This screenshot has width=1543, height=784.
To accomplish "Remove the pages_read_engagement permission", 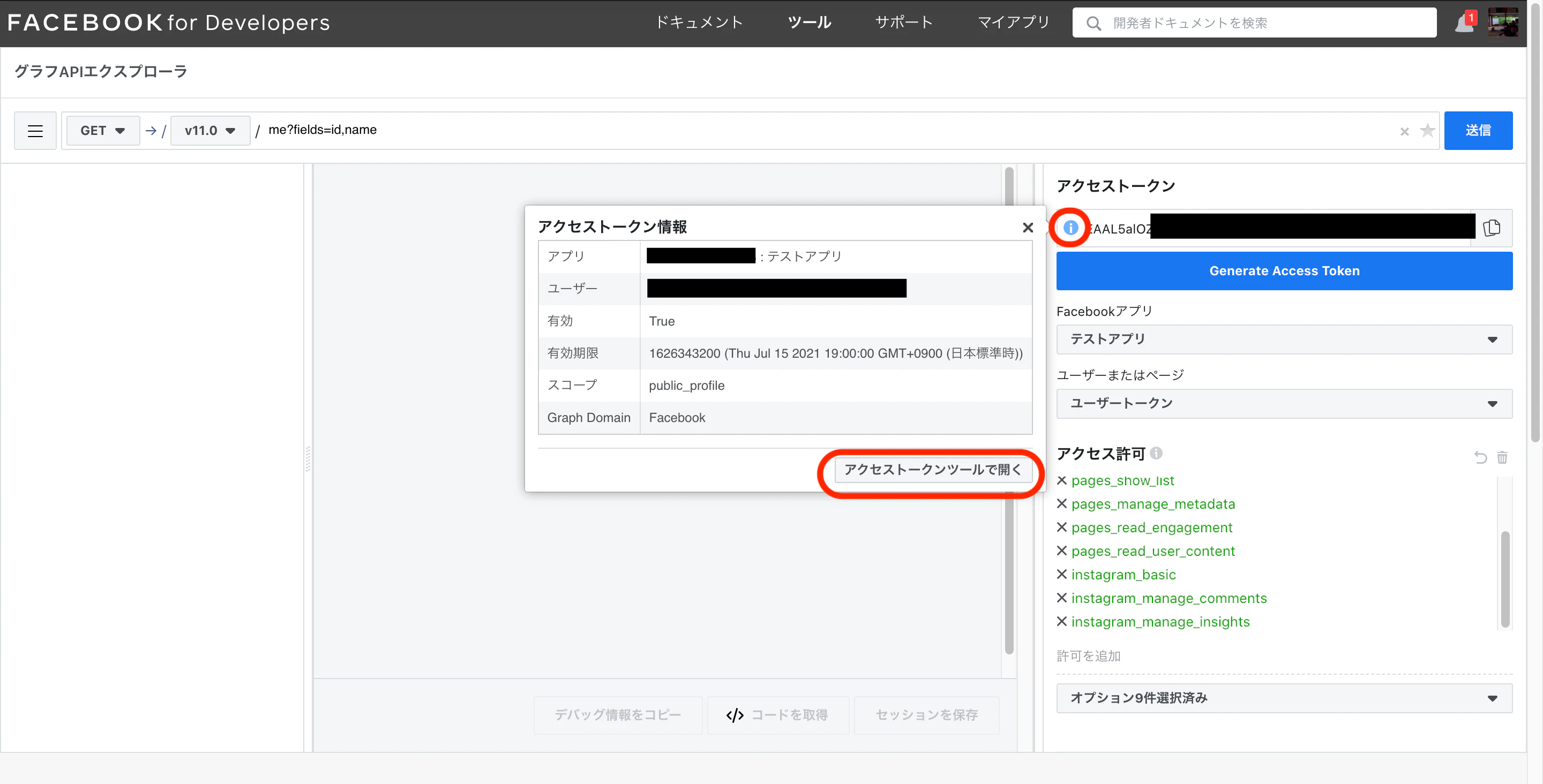I will pyautogui.click(x=1062, y=527).
